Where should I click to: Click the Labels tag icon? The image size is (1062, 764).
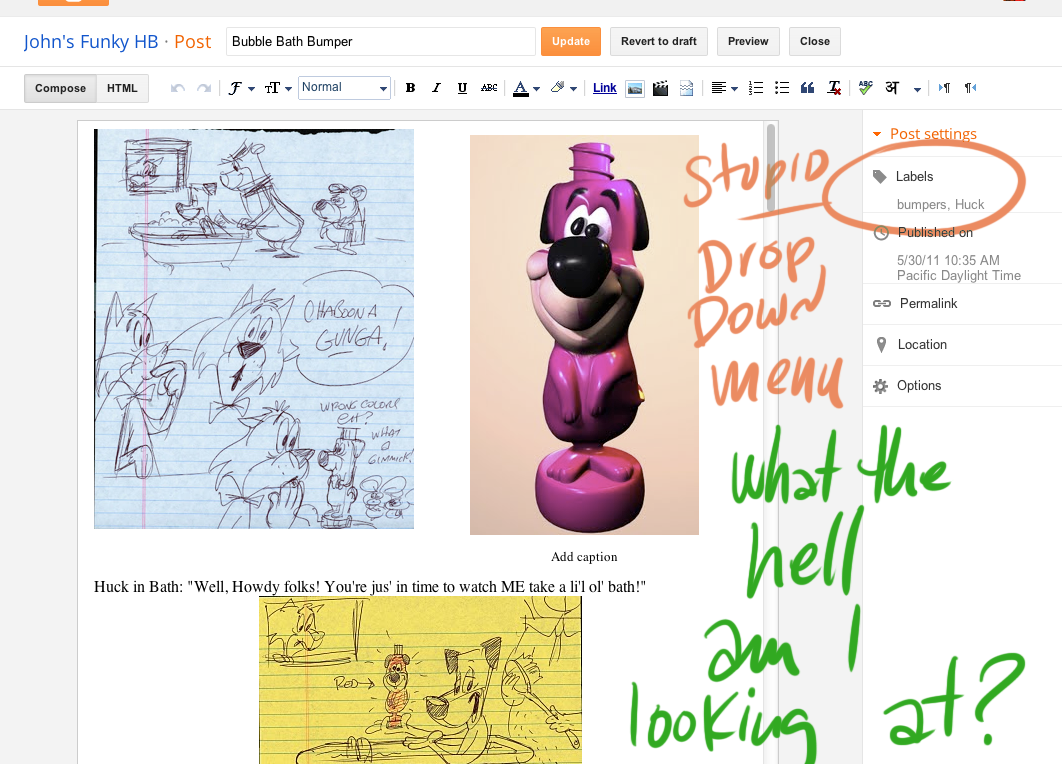(x=880, y=177)
